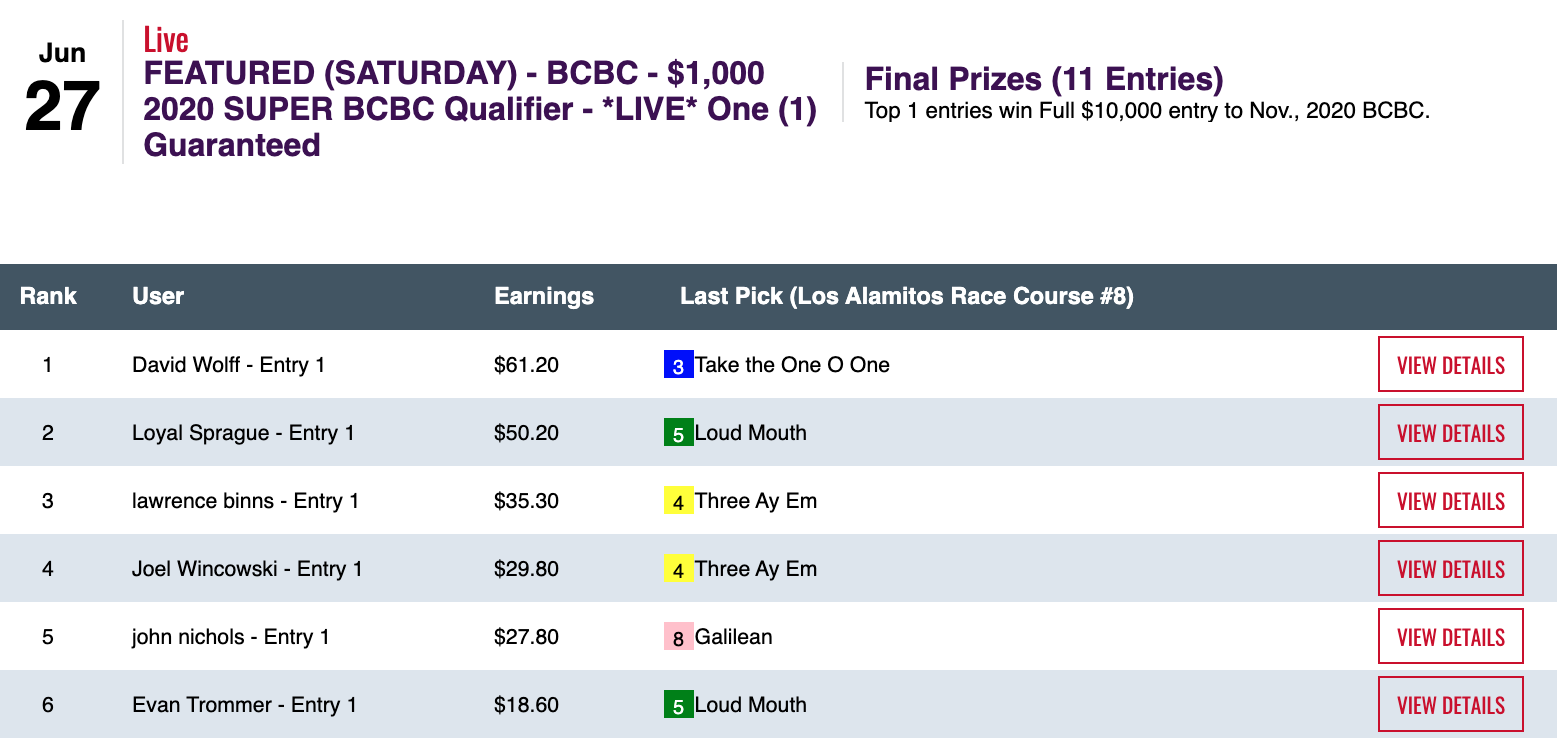Click yellow 4 badge in lawrence binns row
Viewport: 1557px width, 740px height.
[678, 502]
